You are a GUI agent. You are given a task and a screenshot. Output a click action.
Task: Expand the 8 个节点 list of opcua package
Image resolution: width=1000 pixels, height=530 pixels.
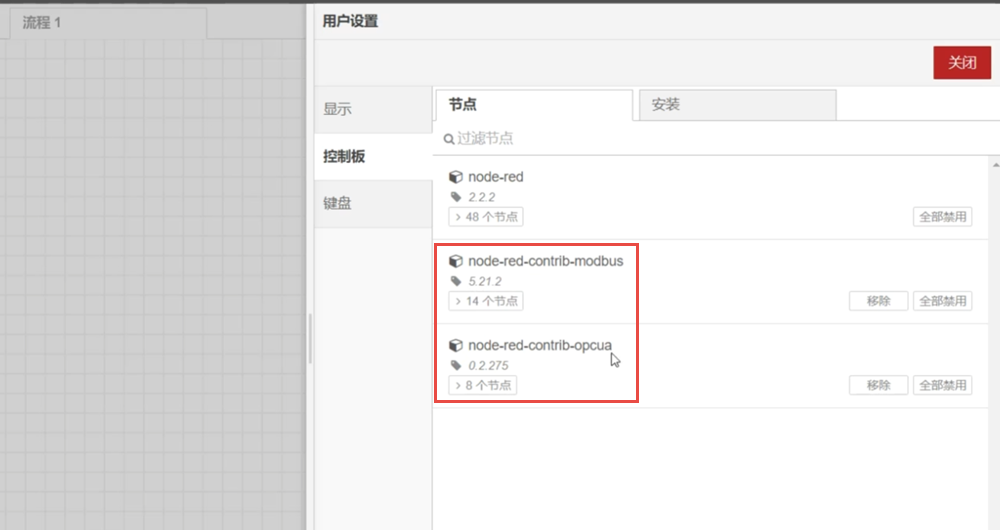[x=483, y=385]
